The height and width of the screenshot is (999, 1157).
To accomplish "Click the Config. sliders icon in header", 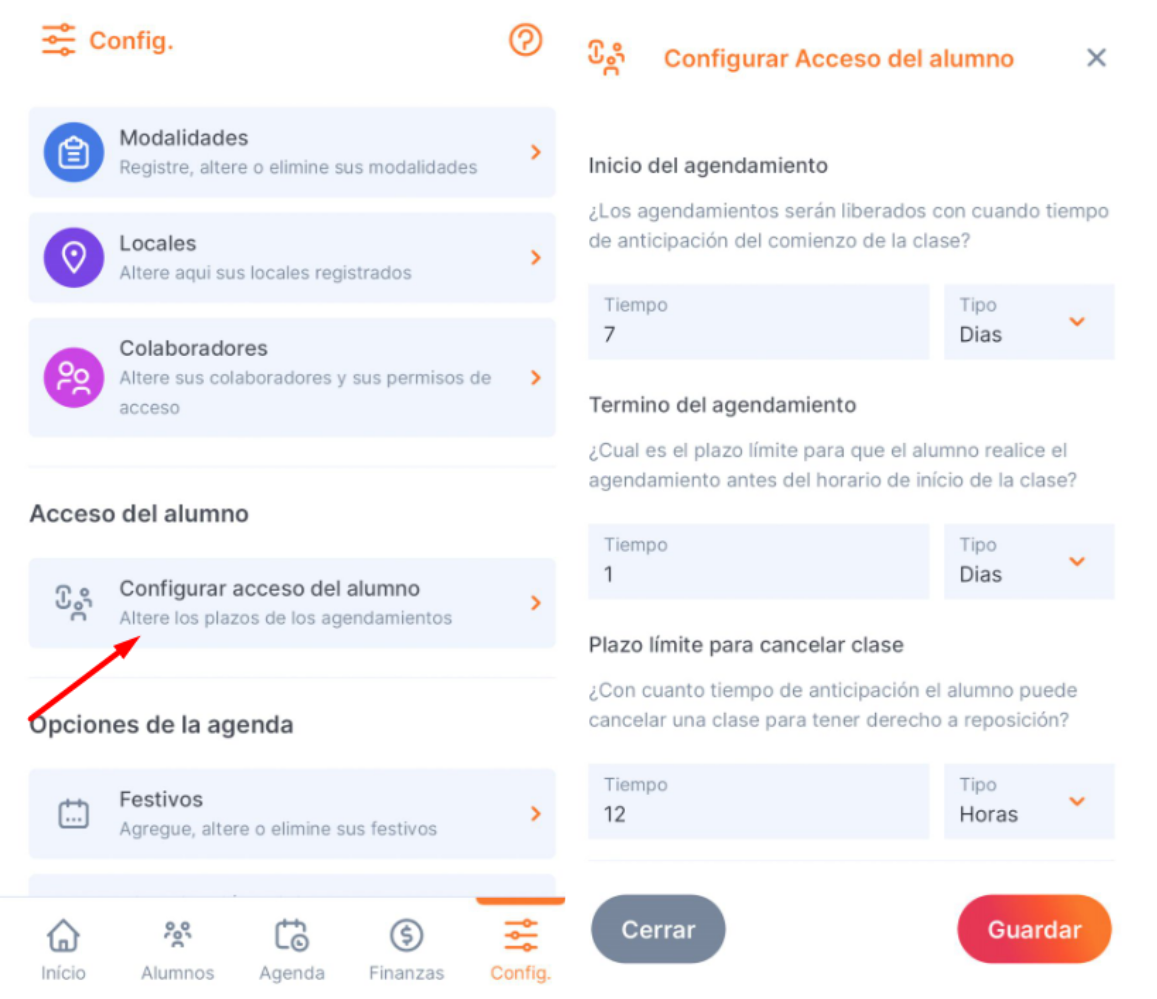I will [58, 40].
